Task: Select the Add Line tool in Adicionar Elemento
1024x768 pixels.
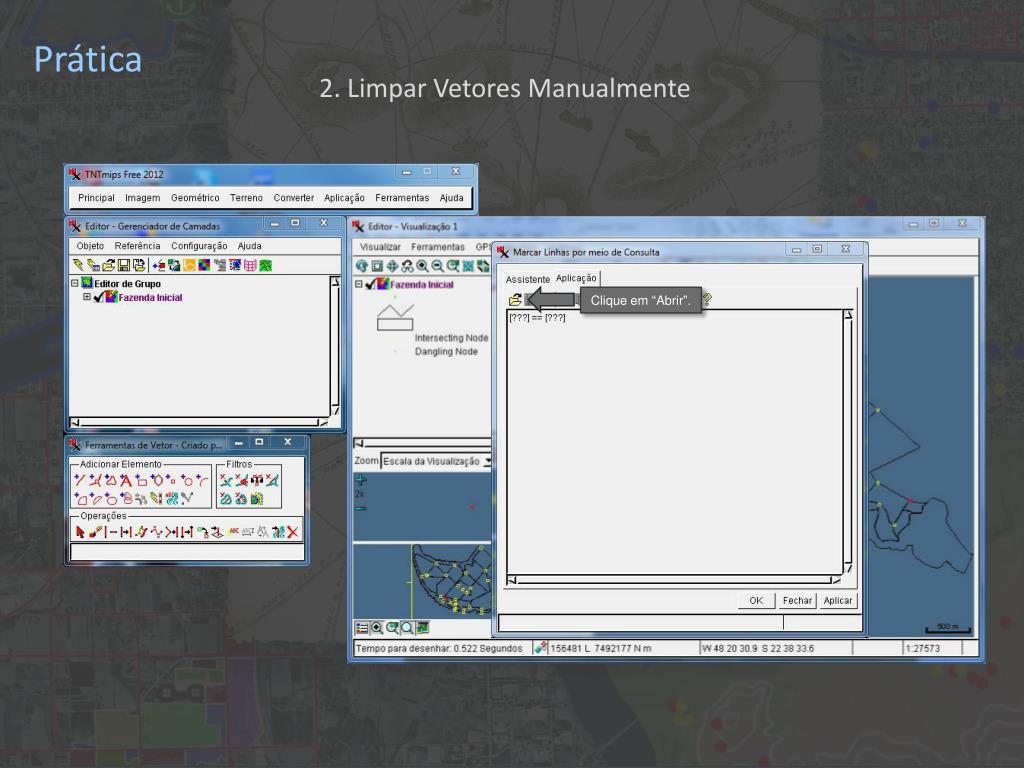Action: 80,480
